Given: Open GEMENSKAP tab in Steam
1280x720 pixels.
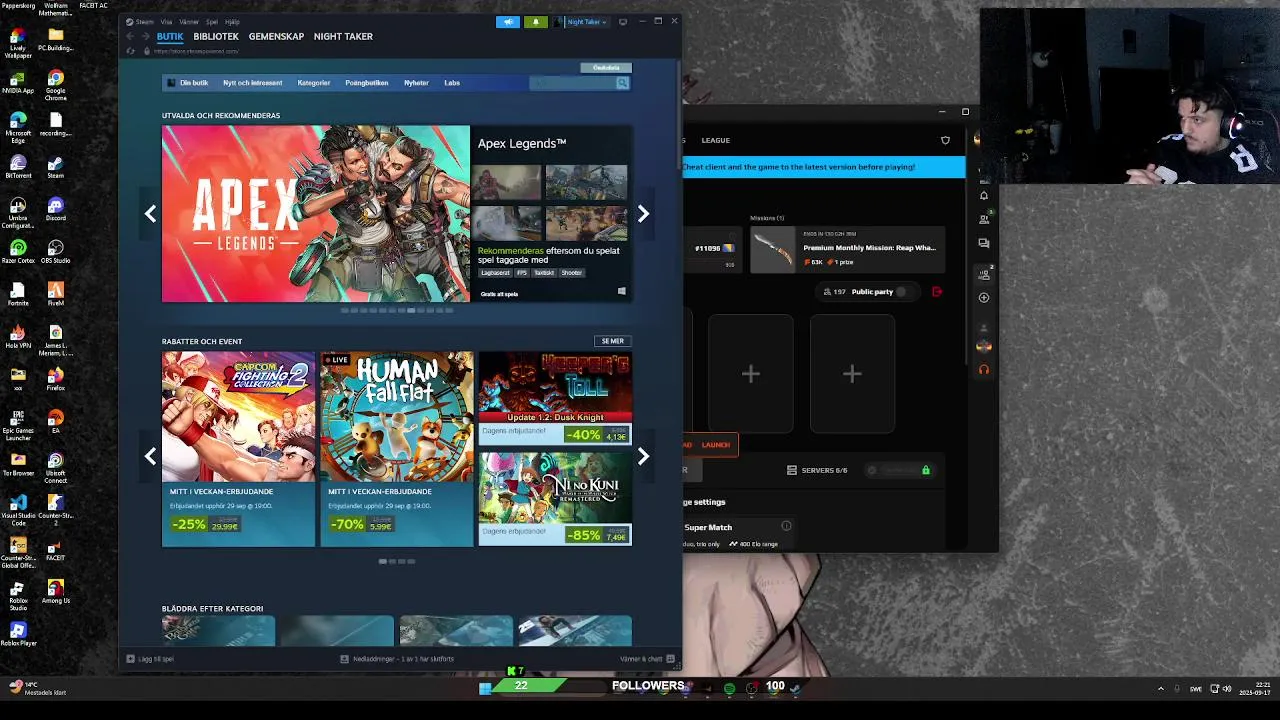Looking at the screenshot, I should (276, 36).
